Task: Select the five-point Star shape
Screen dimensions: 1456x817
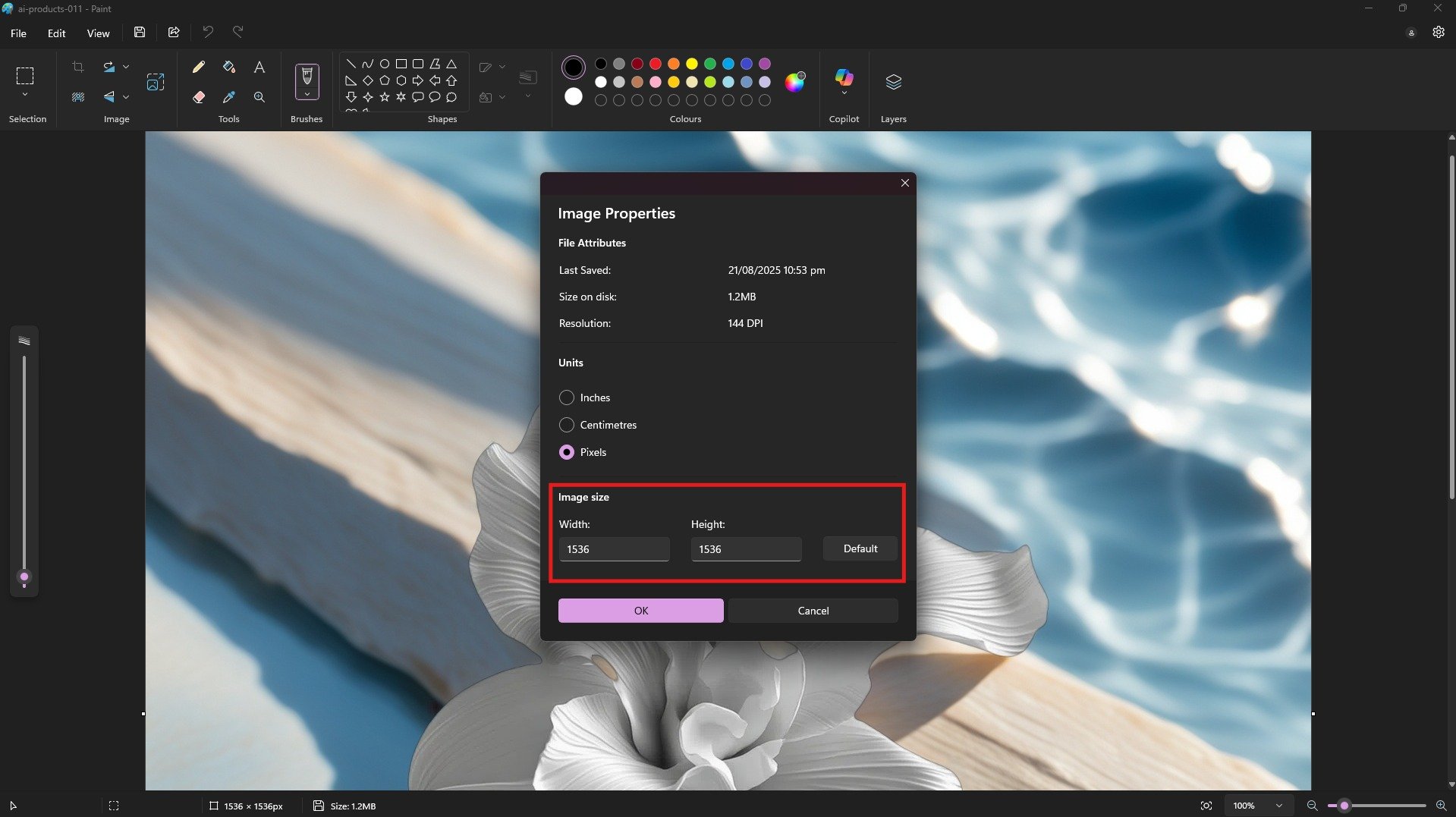Action: pyautogui.click(x=385, y=97)
